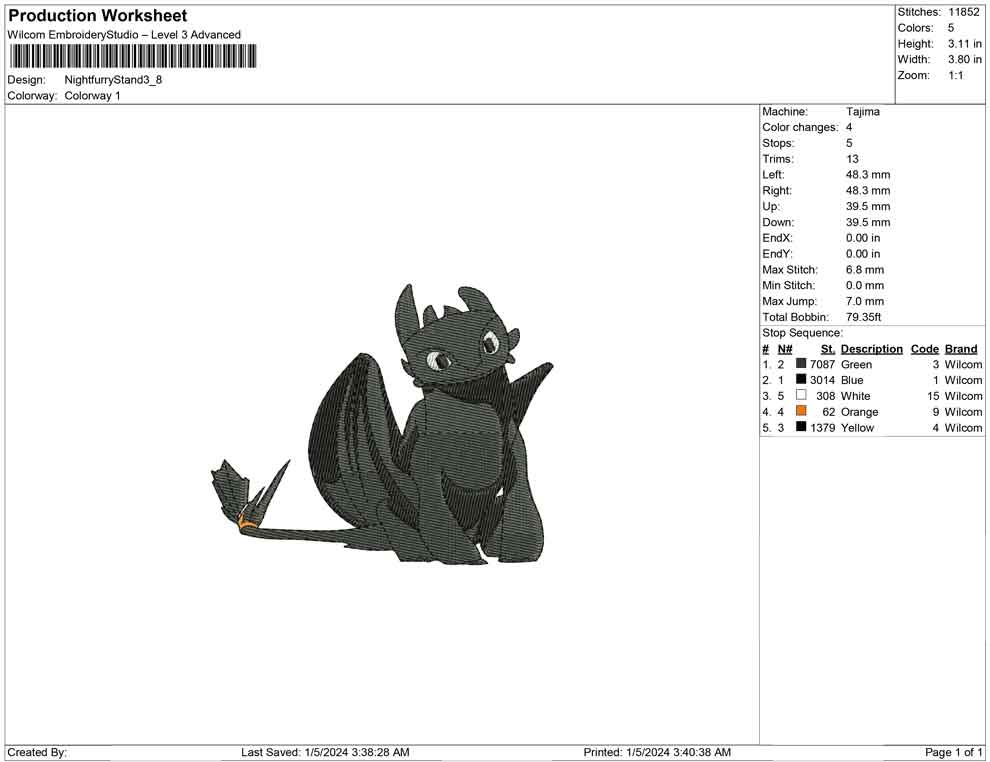Click the Color changes value 4
The width and height of the screenshot is (990, 762).
click(849, 128)
